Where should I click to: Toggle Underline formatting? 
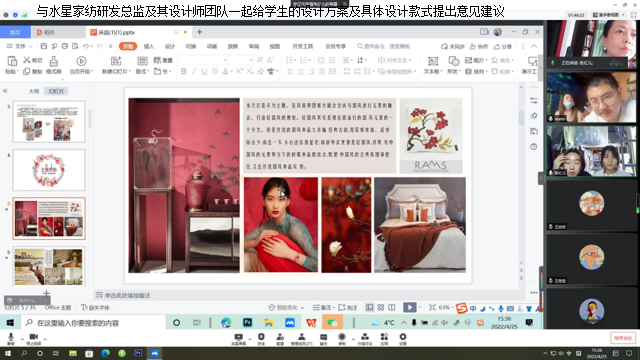coord(204,71)
